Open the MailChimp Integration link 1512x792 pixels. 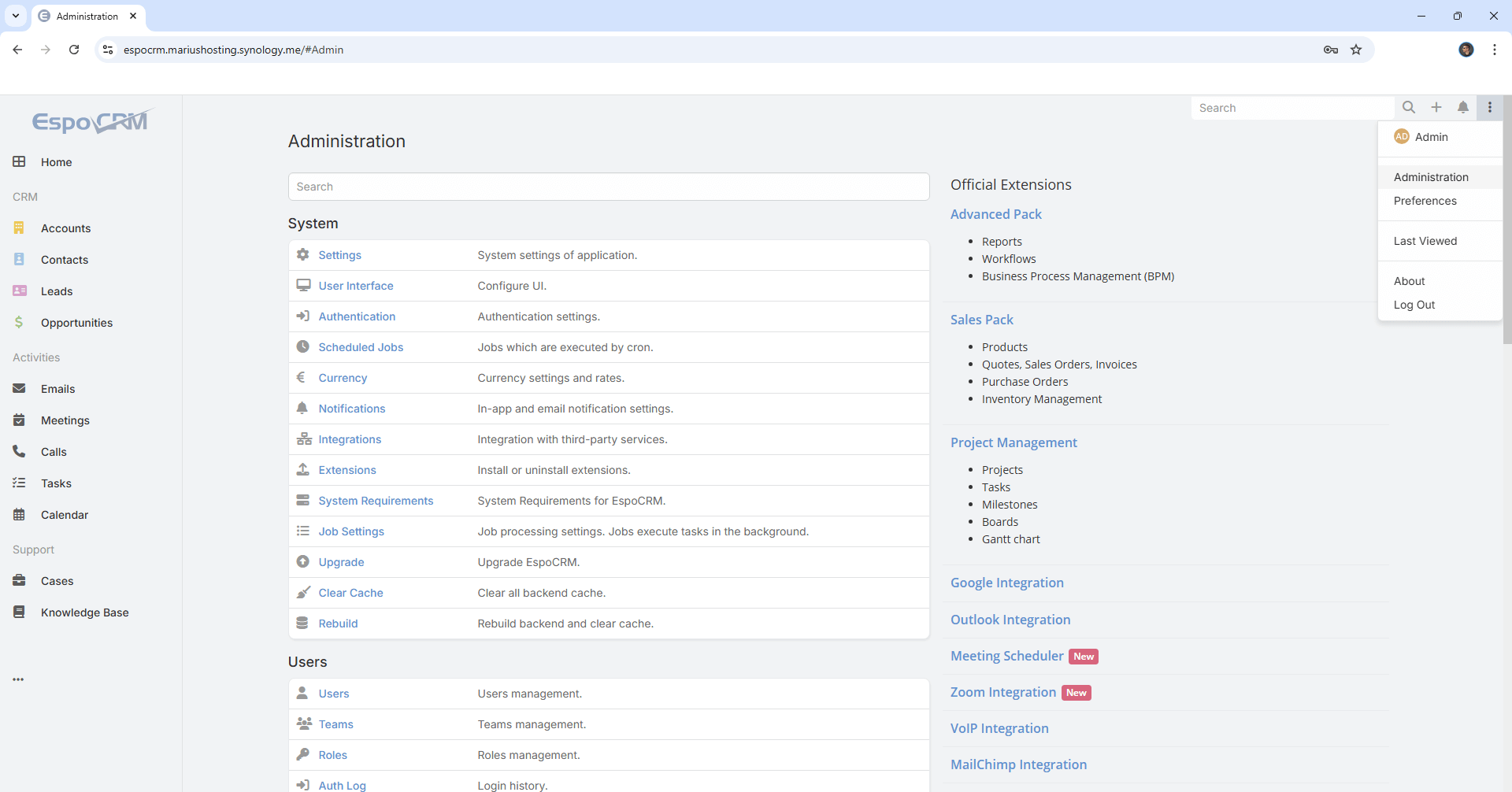[x=1018, y=764]
